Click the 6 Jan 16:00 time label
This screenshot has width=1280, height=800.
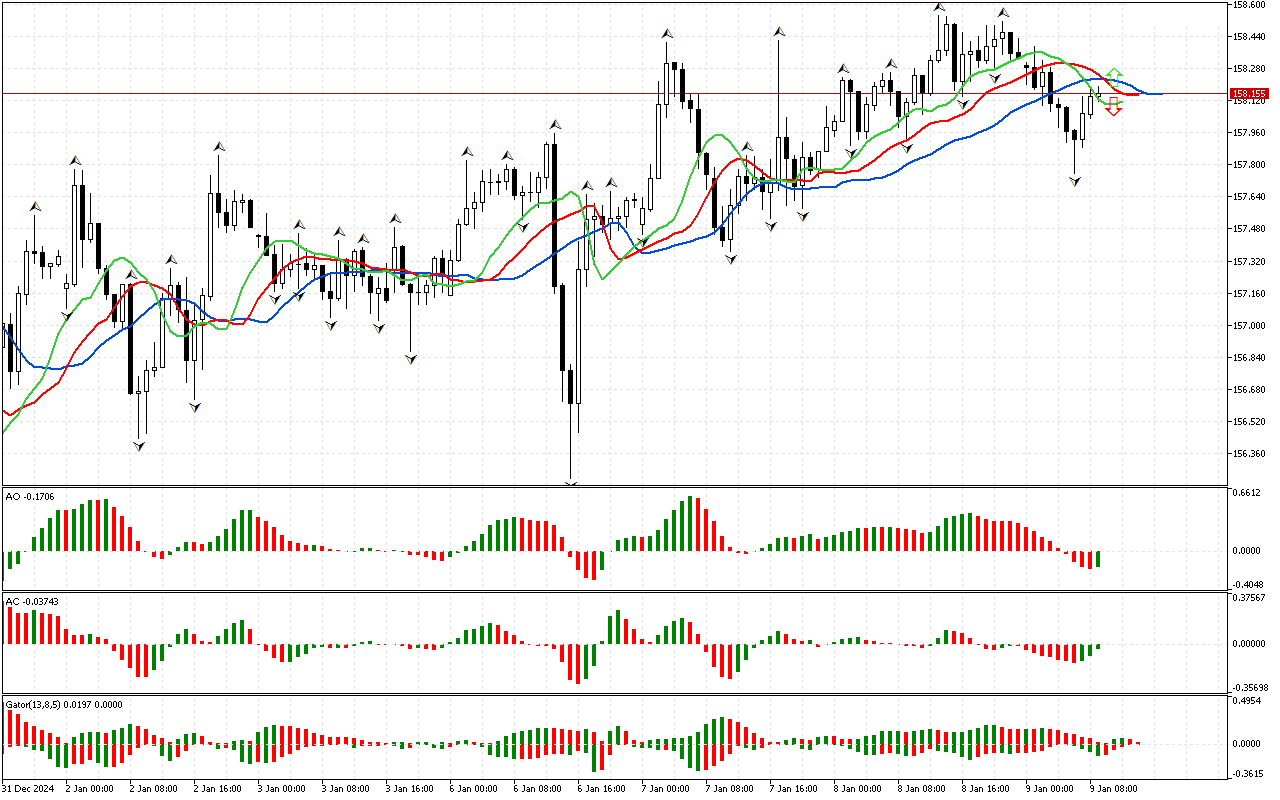[600, 788]
